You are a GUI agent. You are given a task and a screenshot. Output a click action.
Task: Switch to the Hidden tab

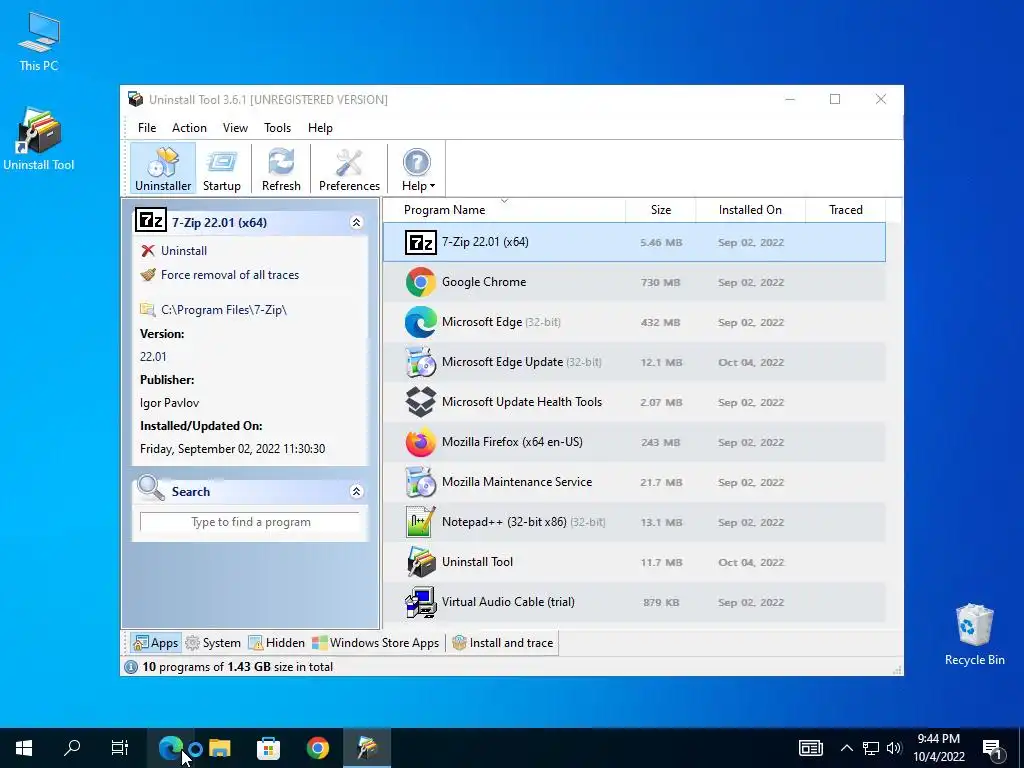tap(277, 643)
